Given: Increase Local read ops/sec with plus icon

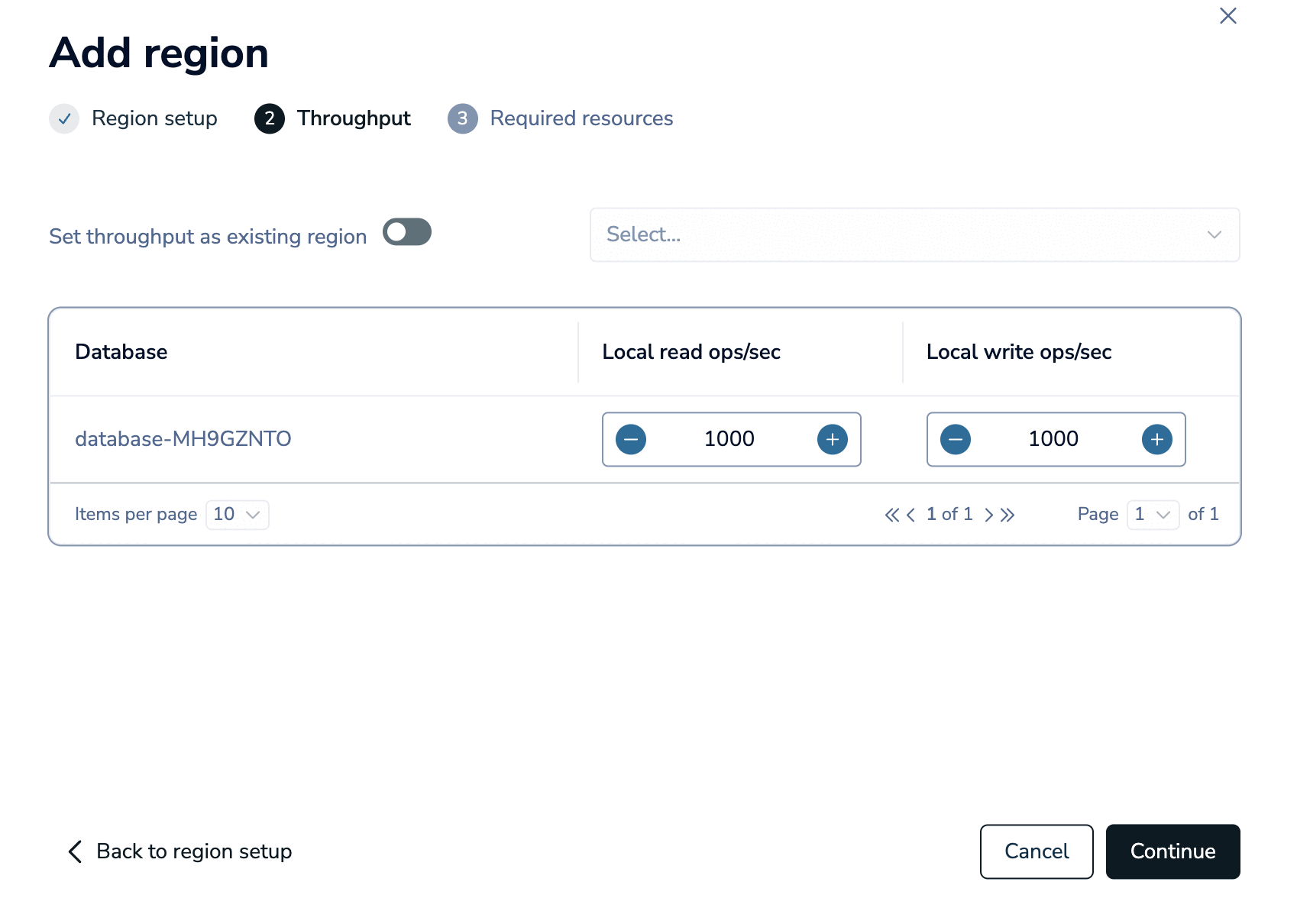Looking at the screenshot, I should (833, 439).
